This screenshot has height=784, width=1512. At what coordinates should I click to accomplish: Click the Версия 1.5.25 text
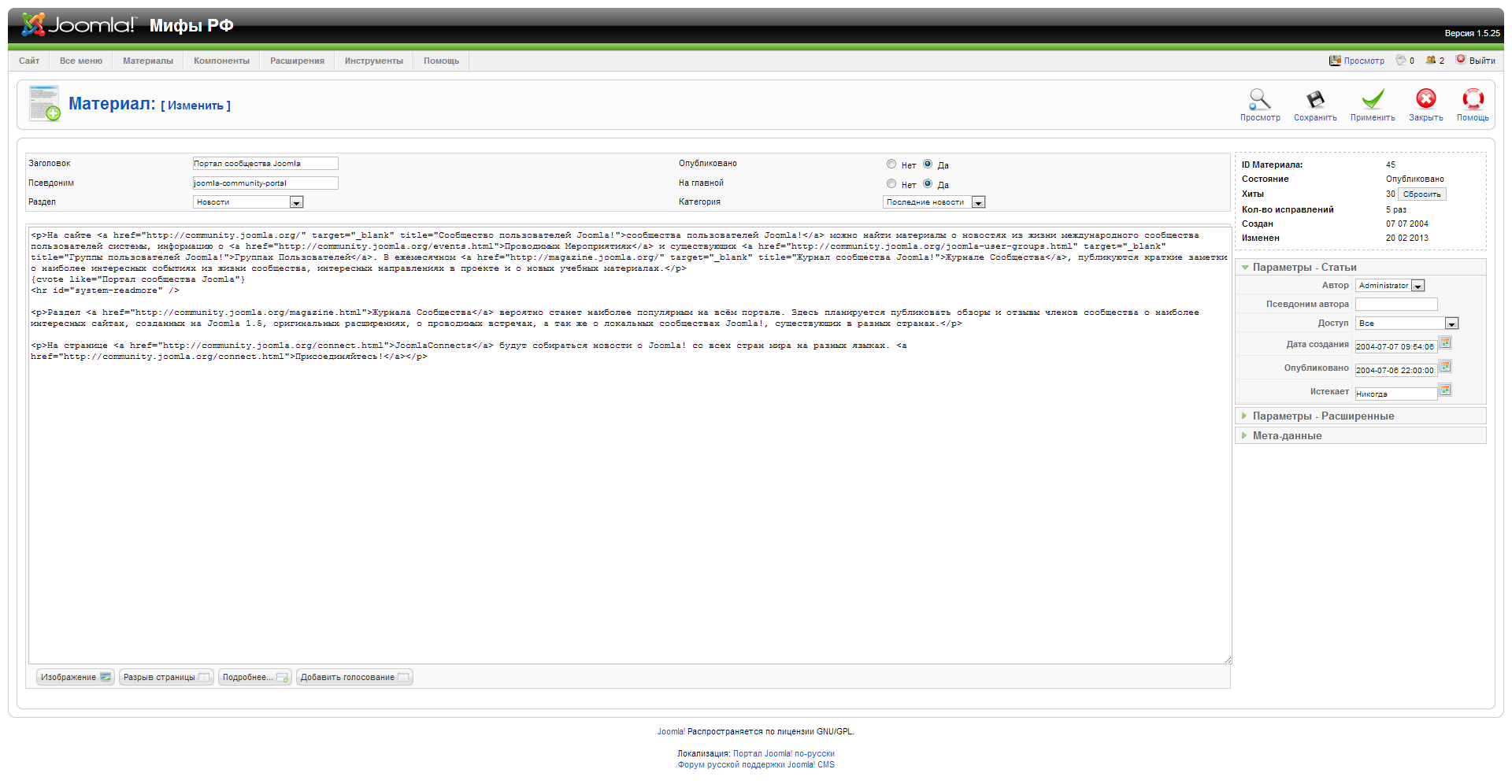click(x=1472, y=33)
